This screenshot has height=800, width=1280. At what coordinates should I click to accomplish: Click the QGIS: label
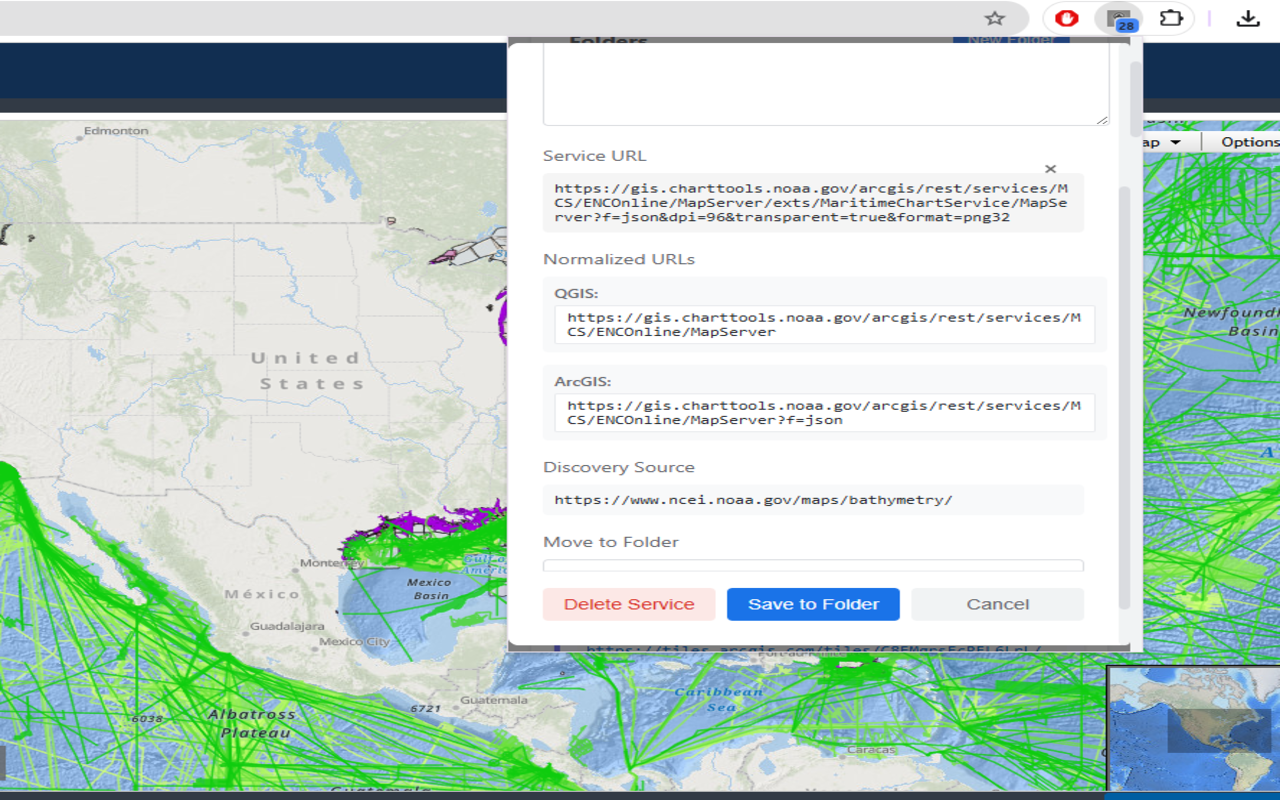coord(576,294)
